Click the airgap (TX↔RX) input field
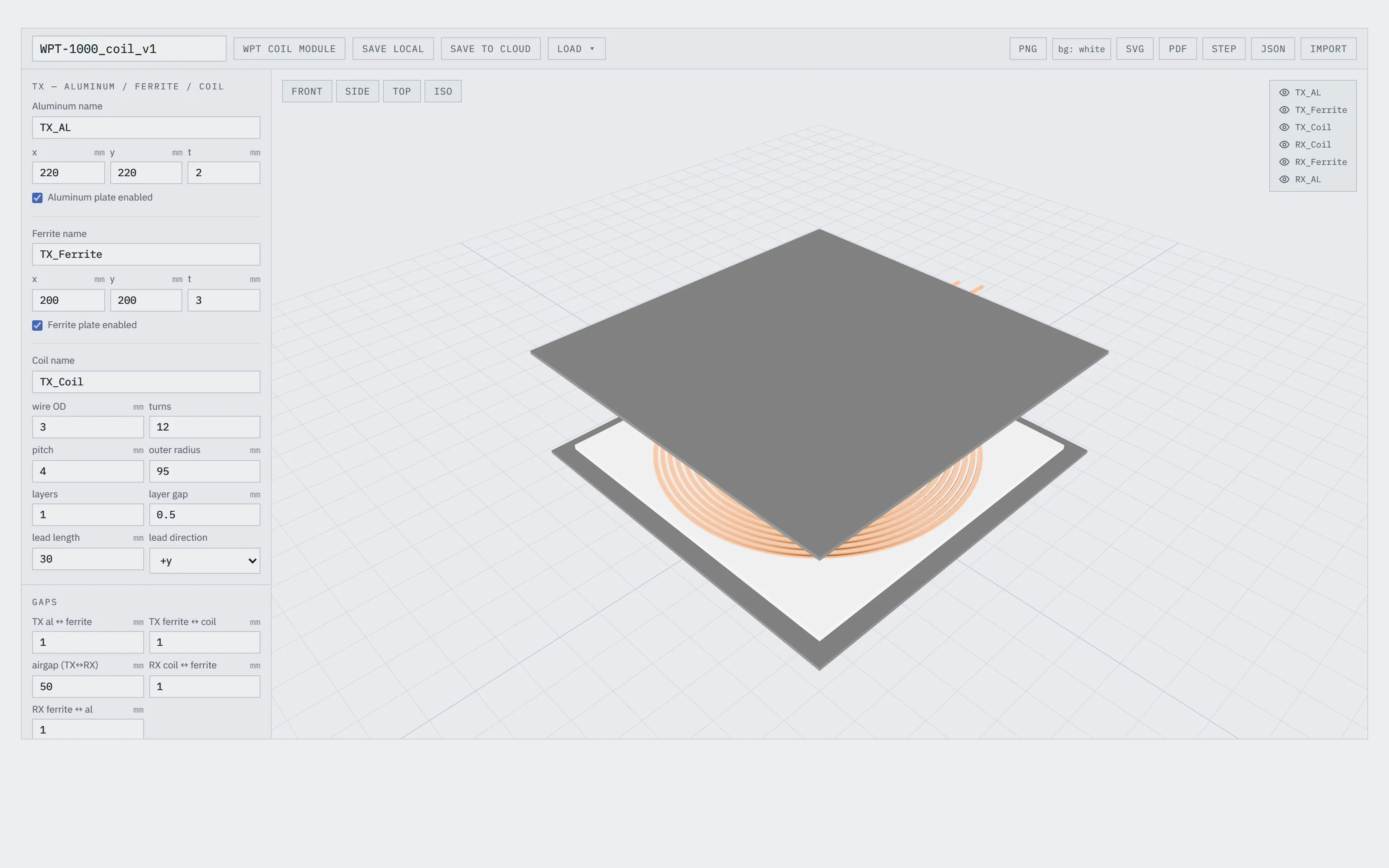Viewport: 1389px width, 868px height. tap(88, 687)
